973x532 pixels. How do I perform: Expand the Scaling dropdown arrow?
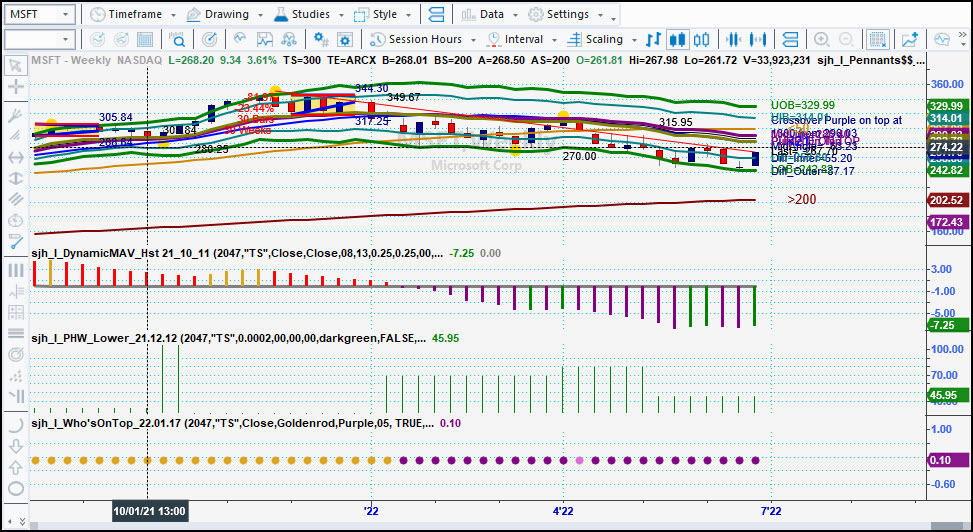pos(634,40)
